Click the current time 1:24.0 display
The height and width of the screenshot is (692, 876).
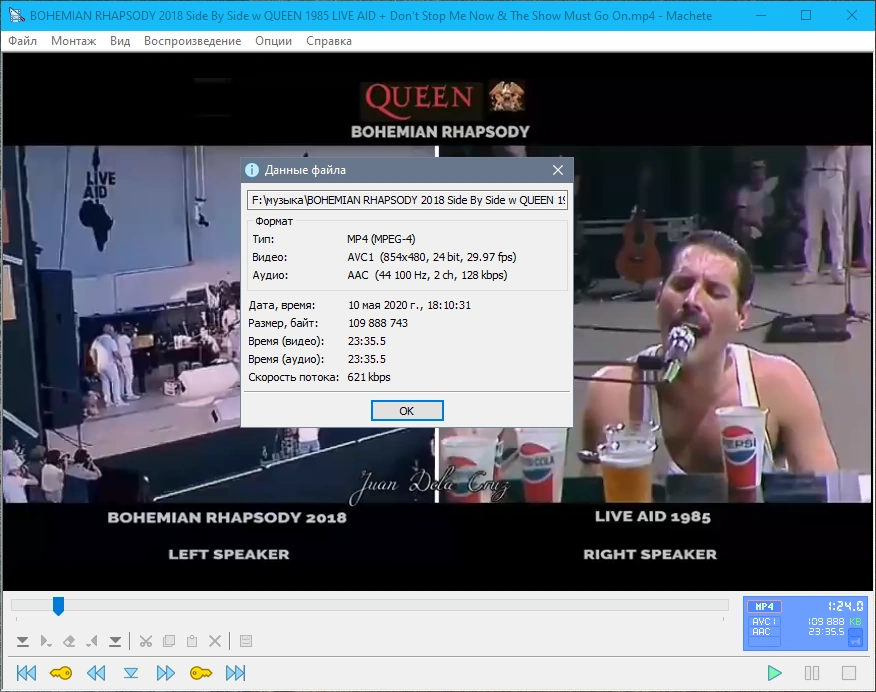(845, 606)
